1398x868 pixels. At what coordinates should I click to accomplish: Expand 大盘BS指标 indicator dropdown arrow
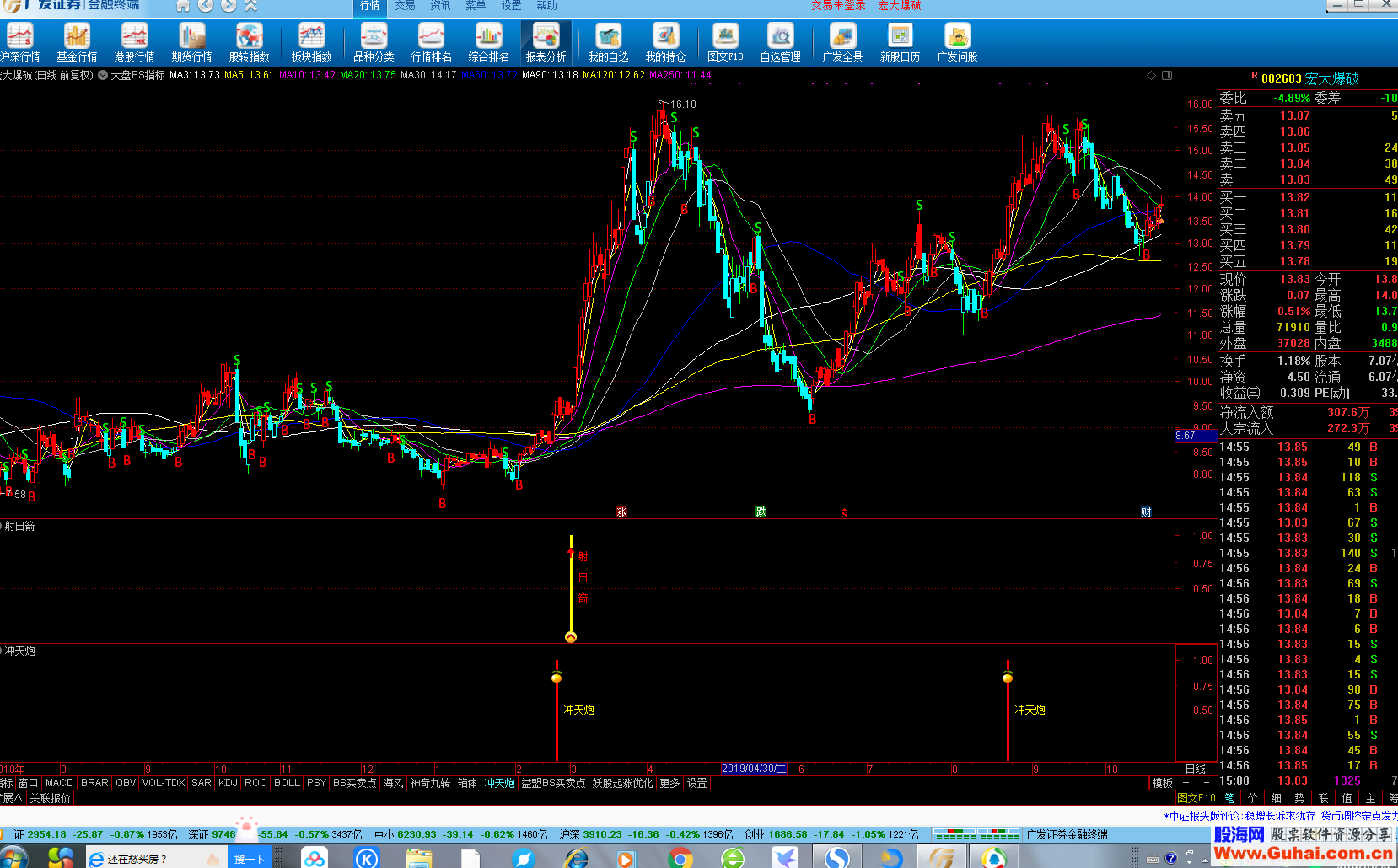click(103, 75)
